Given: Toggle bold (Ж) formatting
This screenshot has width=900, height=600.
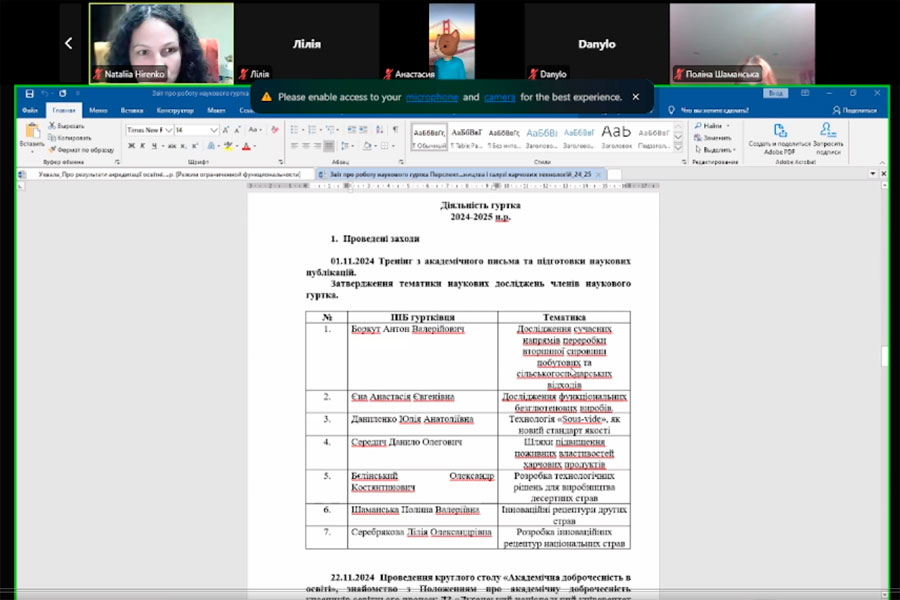Looking at the screenshot, I should tap(130, 146).
